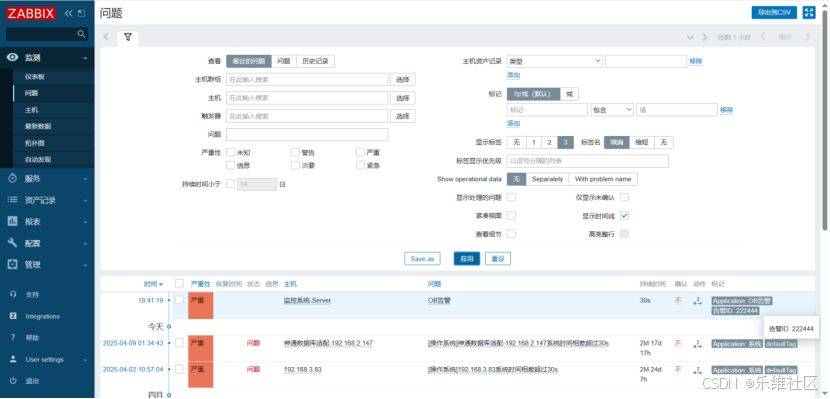
Task: Collapse the sidebar with the double-chevron icon
Action: point(68,14)
